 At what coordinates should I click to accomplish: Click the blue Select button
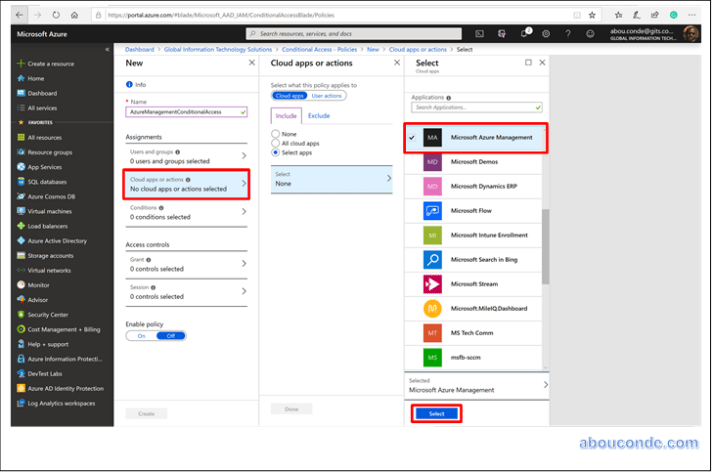[x=436, y=413]
